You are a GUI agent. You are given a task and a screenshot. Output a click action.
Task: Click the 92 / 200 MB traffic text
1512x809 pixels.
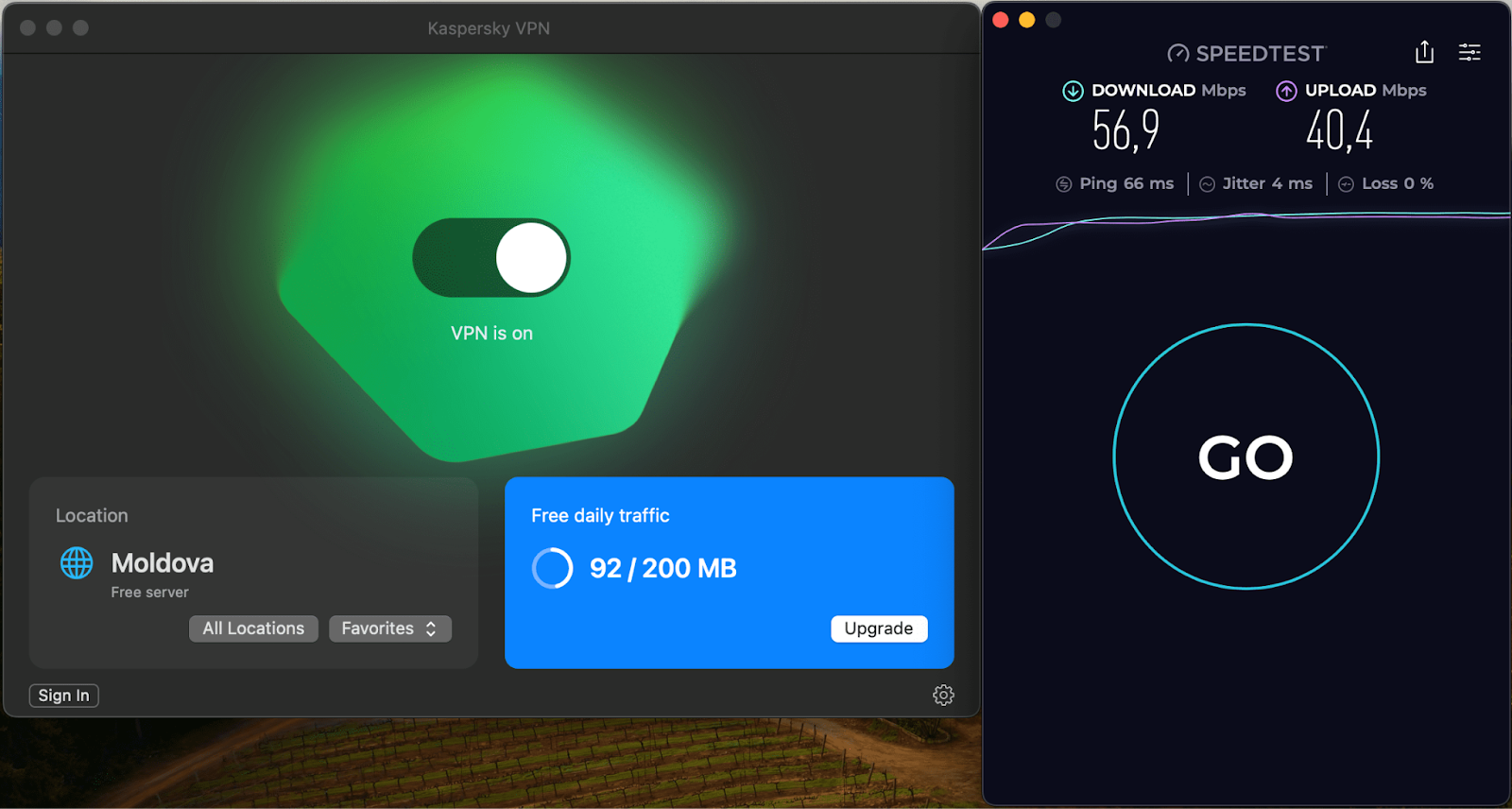[663, 568]
